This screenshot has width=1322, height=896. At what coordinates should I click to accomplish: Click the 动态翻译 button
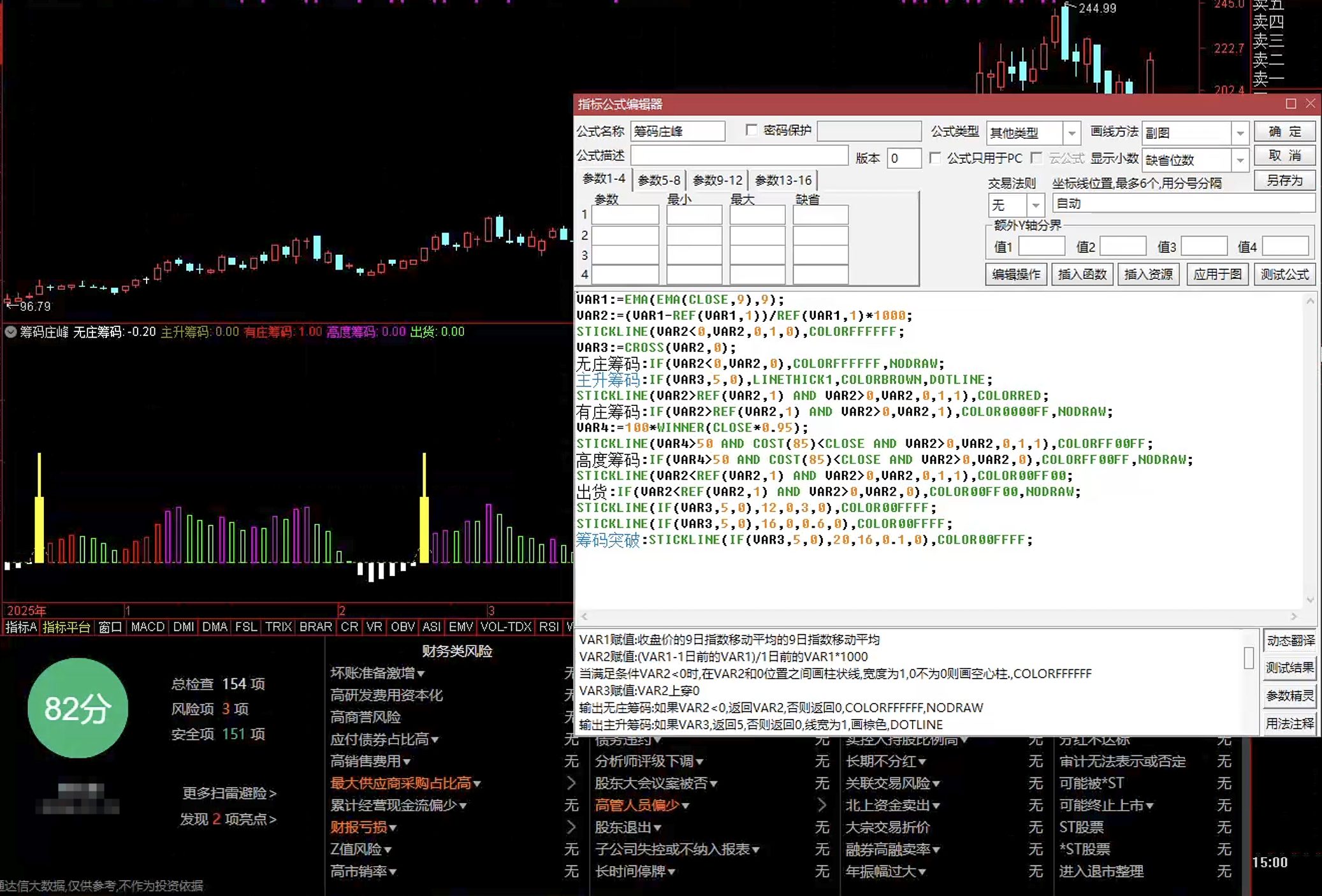coord(1290,640)
